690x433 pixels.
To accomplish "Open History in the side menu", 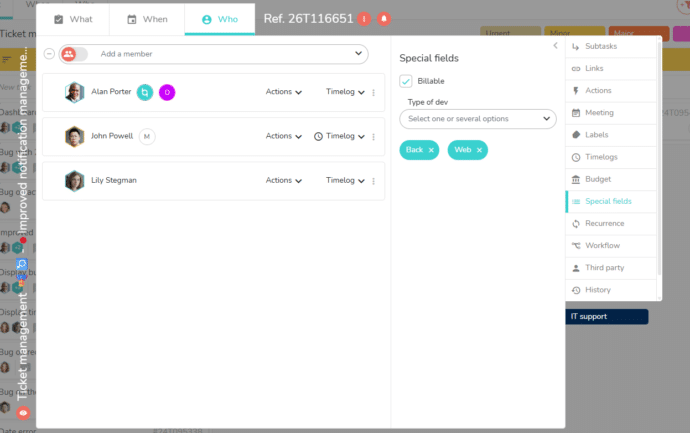I will [611, 290].
